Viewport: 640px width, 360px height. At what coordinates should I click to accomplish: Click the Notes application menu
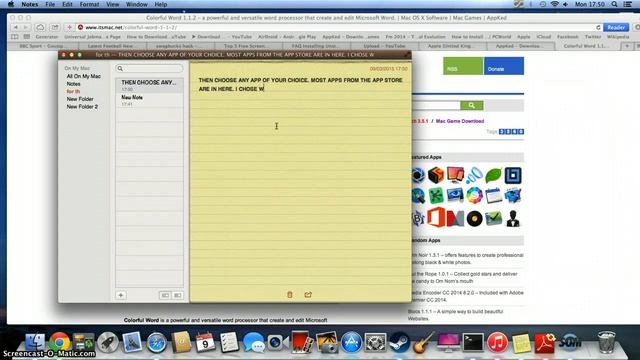[x=30, y=4]
